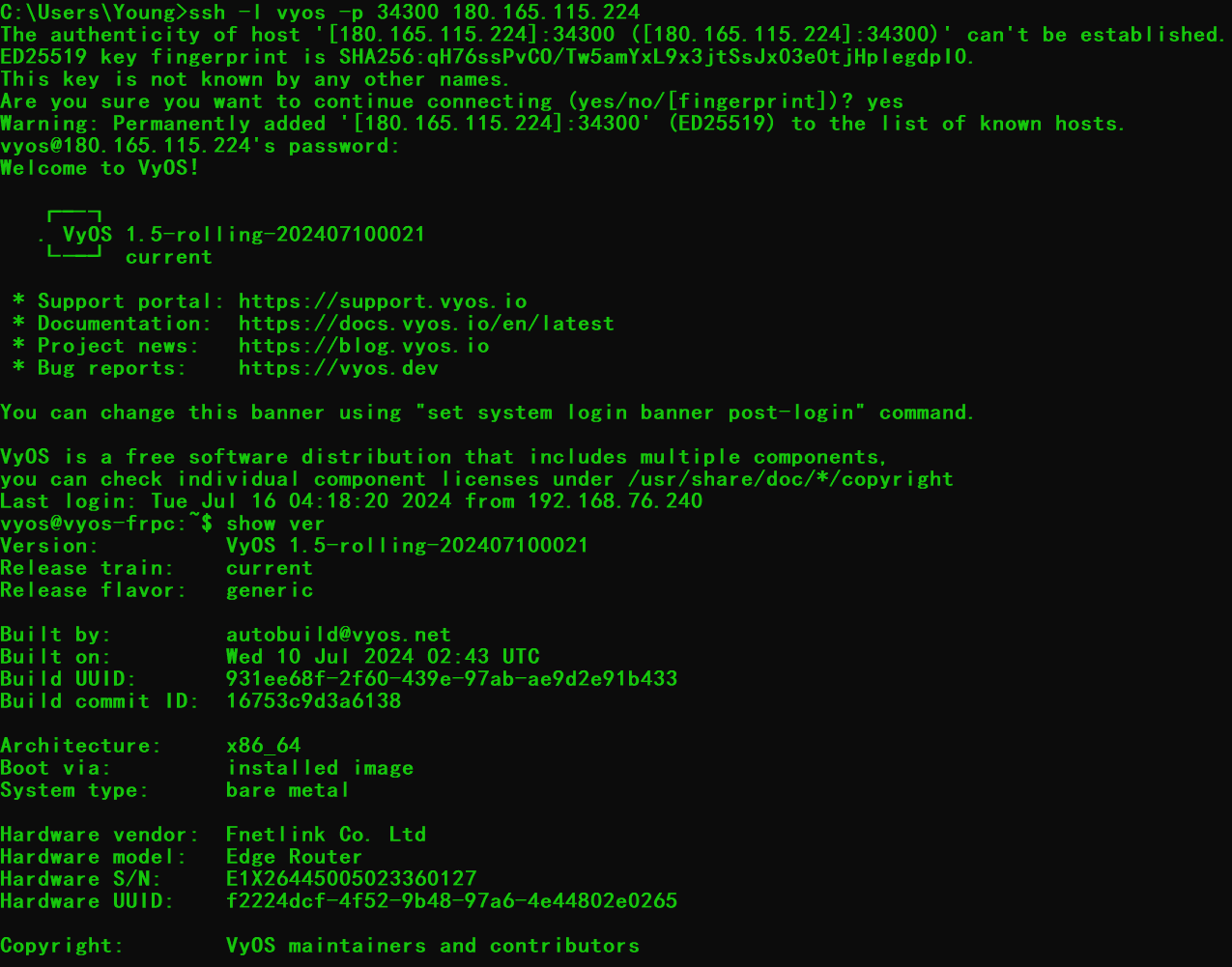The width and height of the screenshot is (1232, 967).
Task: Open the https://vyos.dev bug reports link
Action: (338, 368)
